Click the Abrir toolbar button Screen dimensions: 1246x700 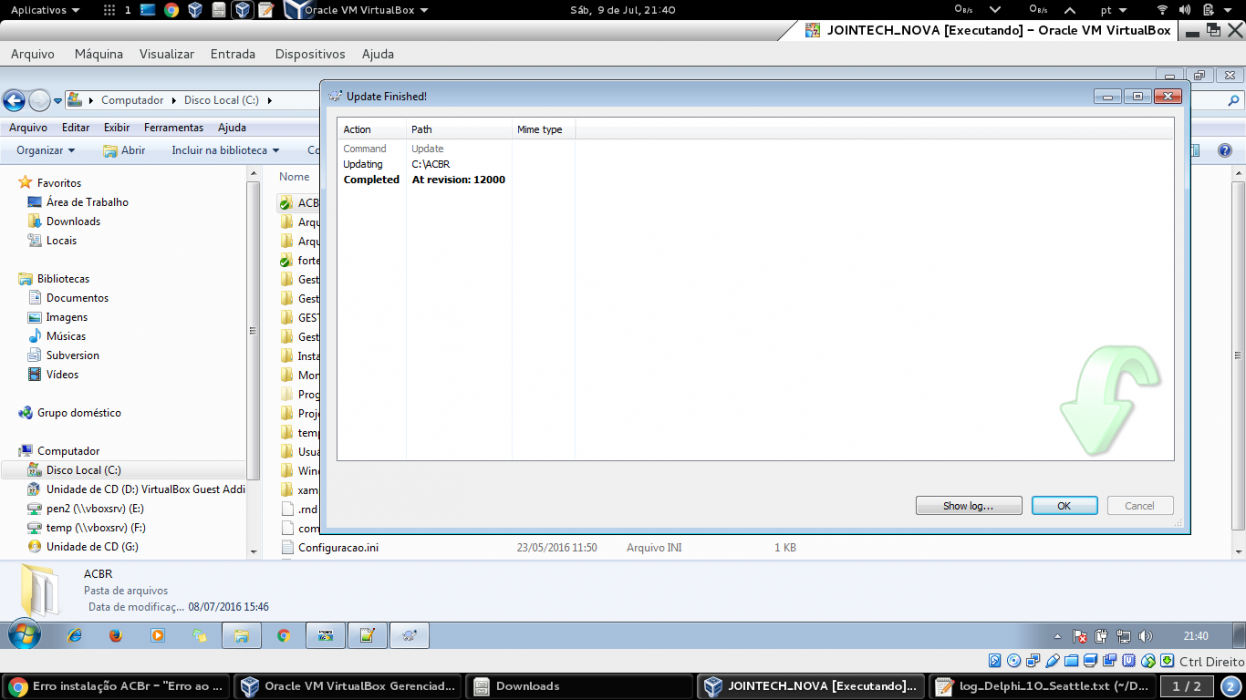pyautogui.click(x=124, y=150)
